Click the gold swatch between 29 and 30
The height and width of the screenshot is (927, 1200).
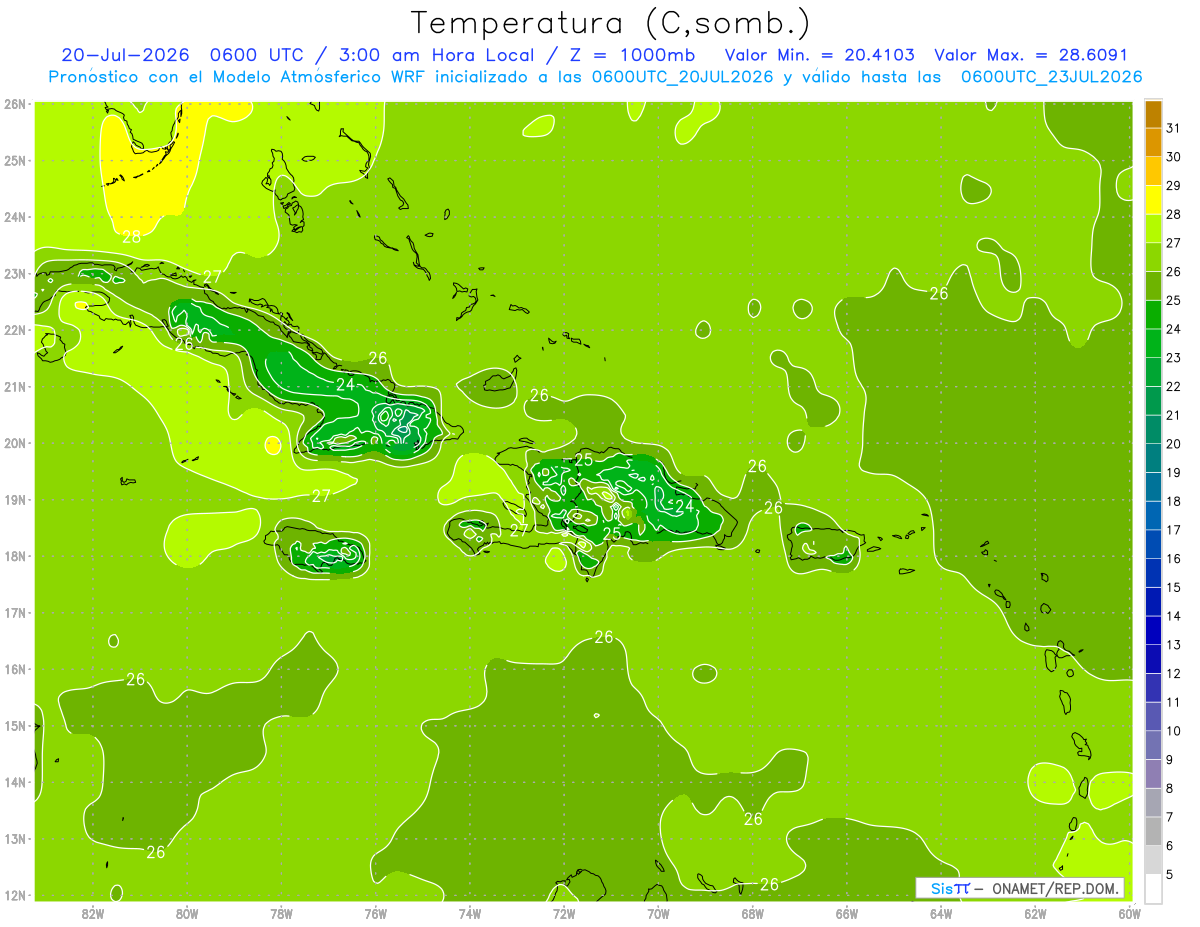pos(1153,171)
